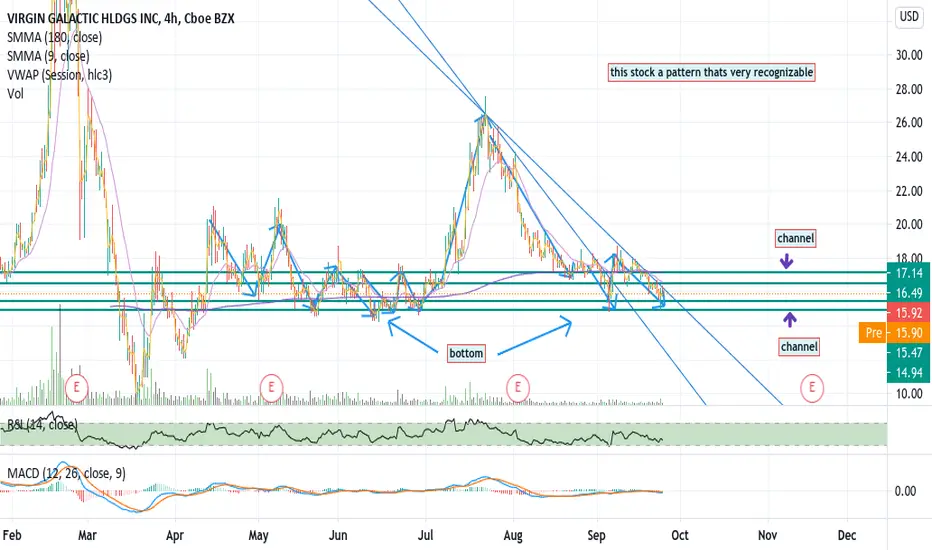932x550 pixels.
Task: Click the Oct label on the time axis
Action: tap(680, 535)
